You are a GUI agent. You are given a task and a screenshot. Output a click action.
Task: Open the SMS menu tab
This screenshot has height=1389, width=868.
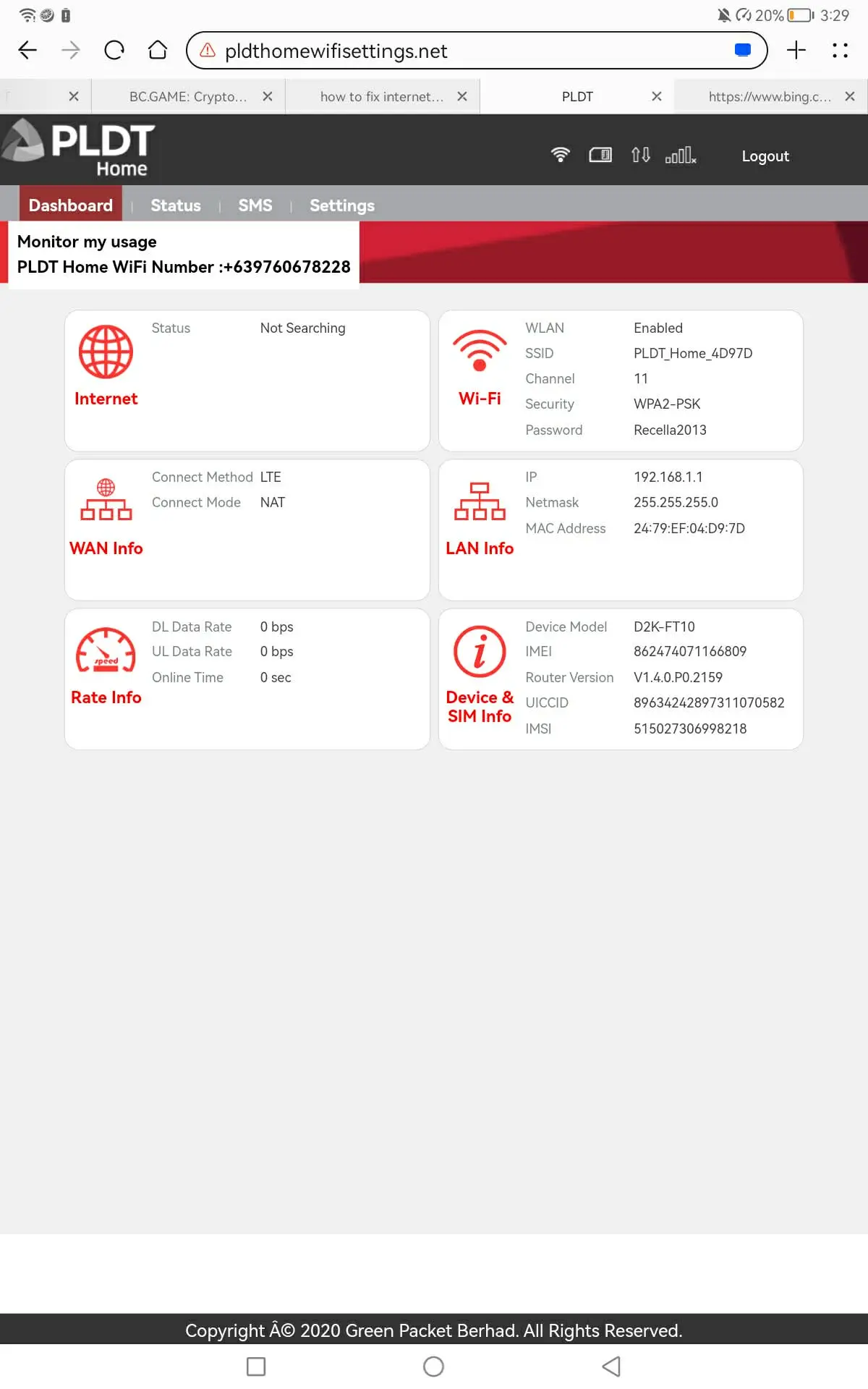pyautogui.click(x=255, y=205)
